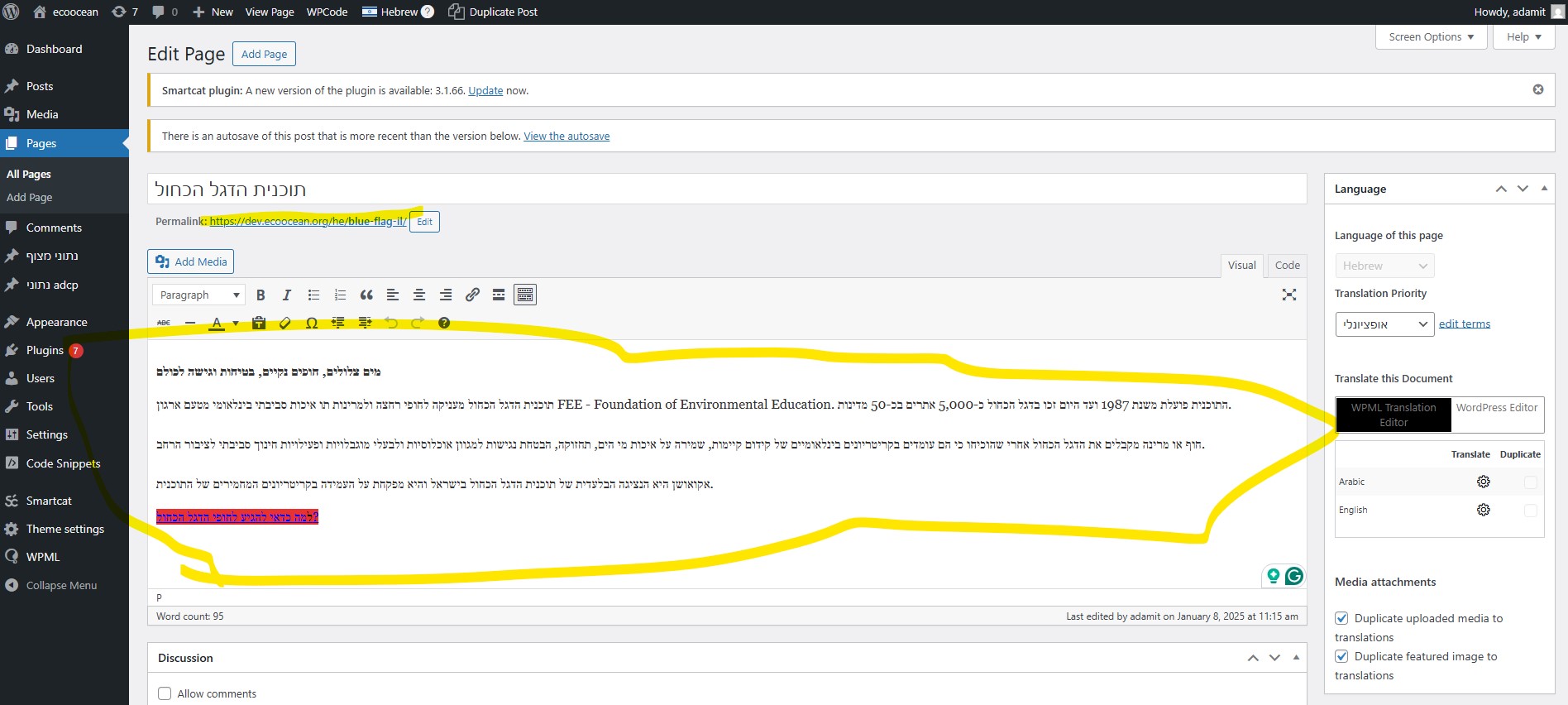Open WPML in sidebar menu
This screenshot has width=1568, height=705.
65,557
